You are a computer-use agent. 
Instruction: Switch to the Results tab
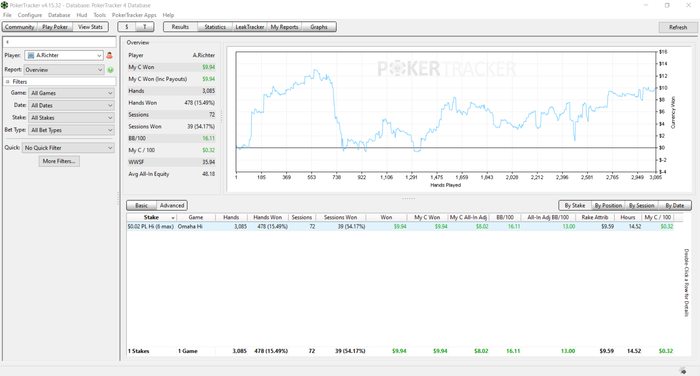coord(180,27)
